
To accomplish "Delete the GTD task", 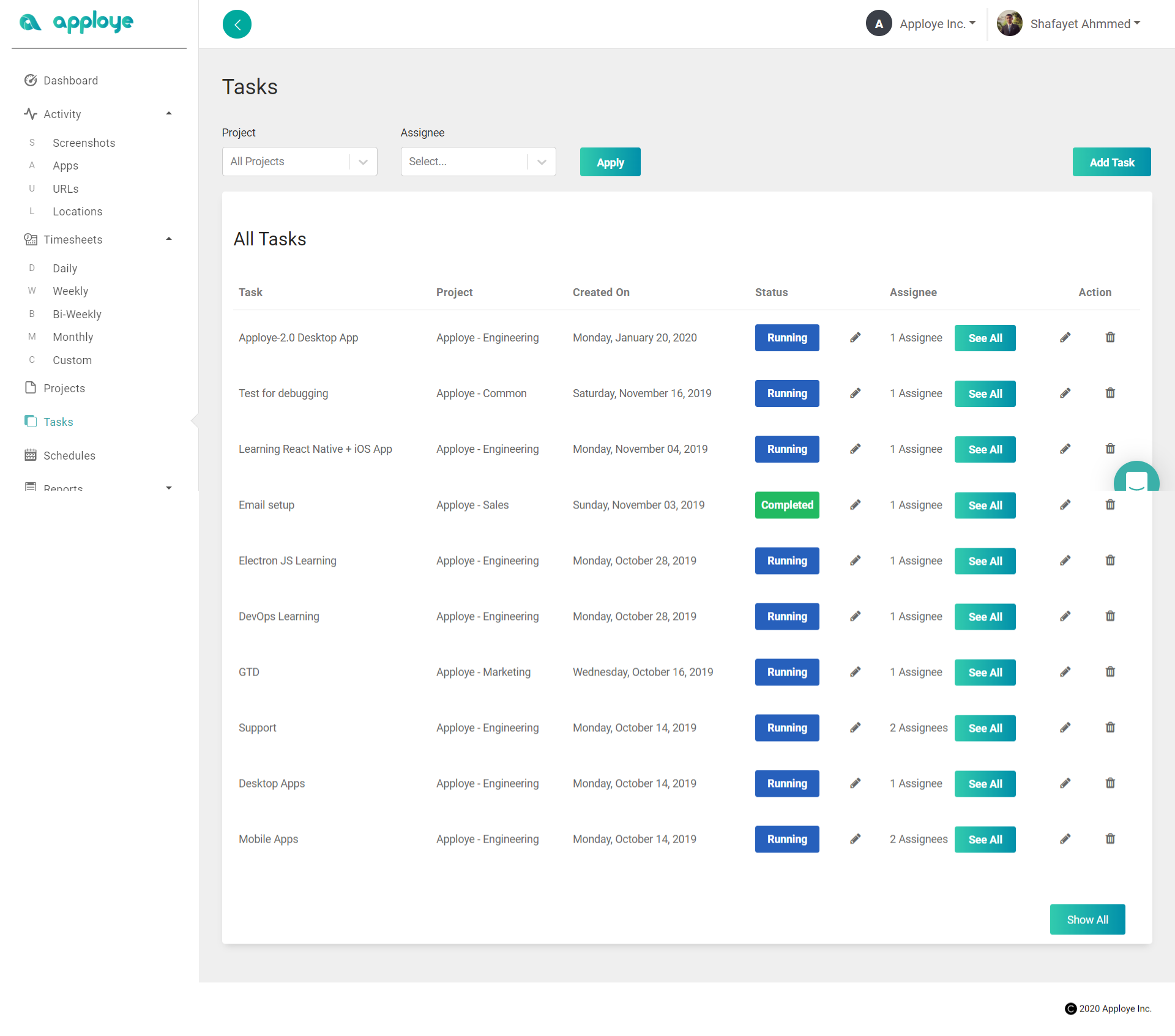I will [1110, 672].
